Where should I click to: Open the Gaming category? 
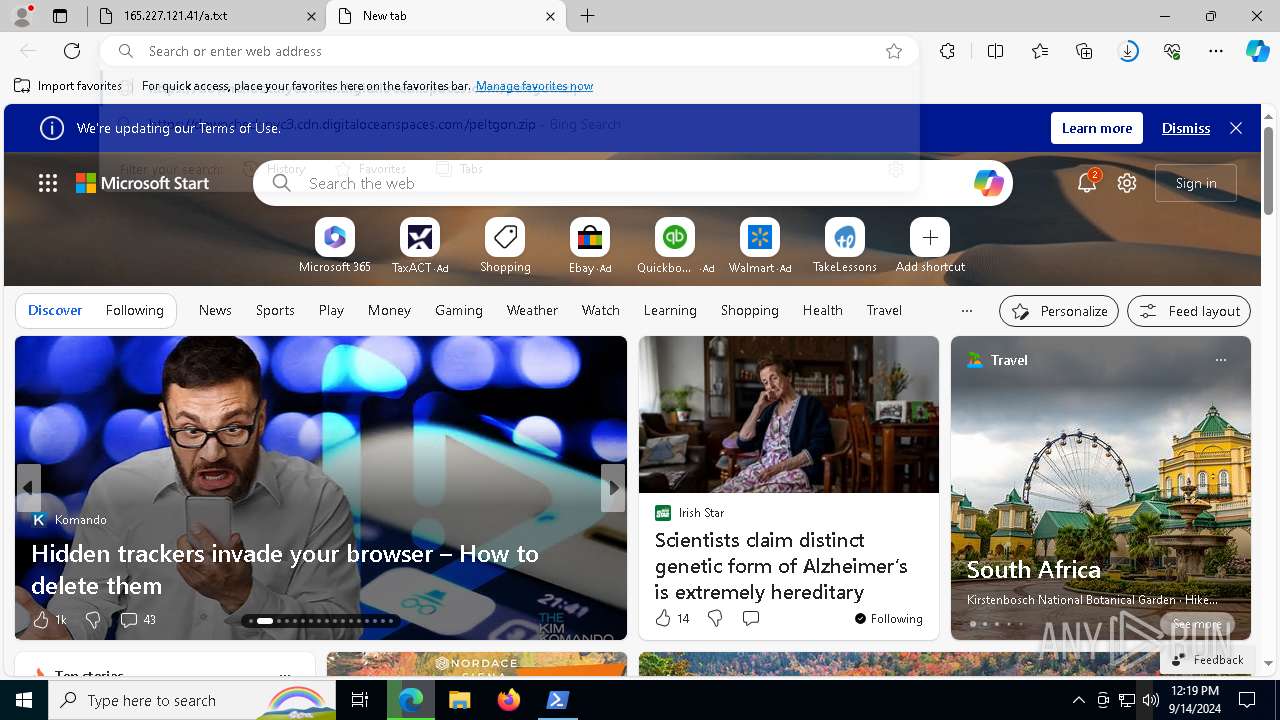coord(459,310)
